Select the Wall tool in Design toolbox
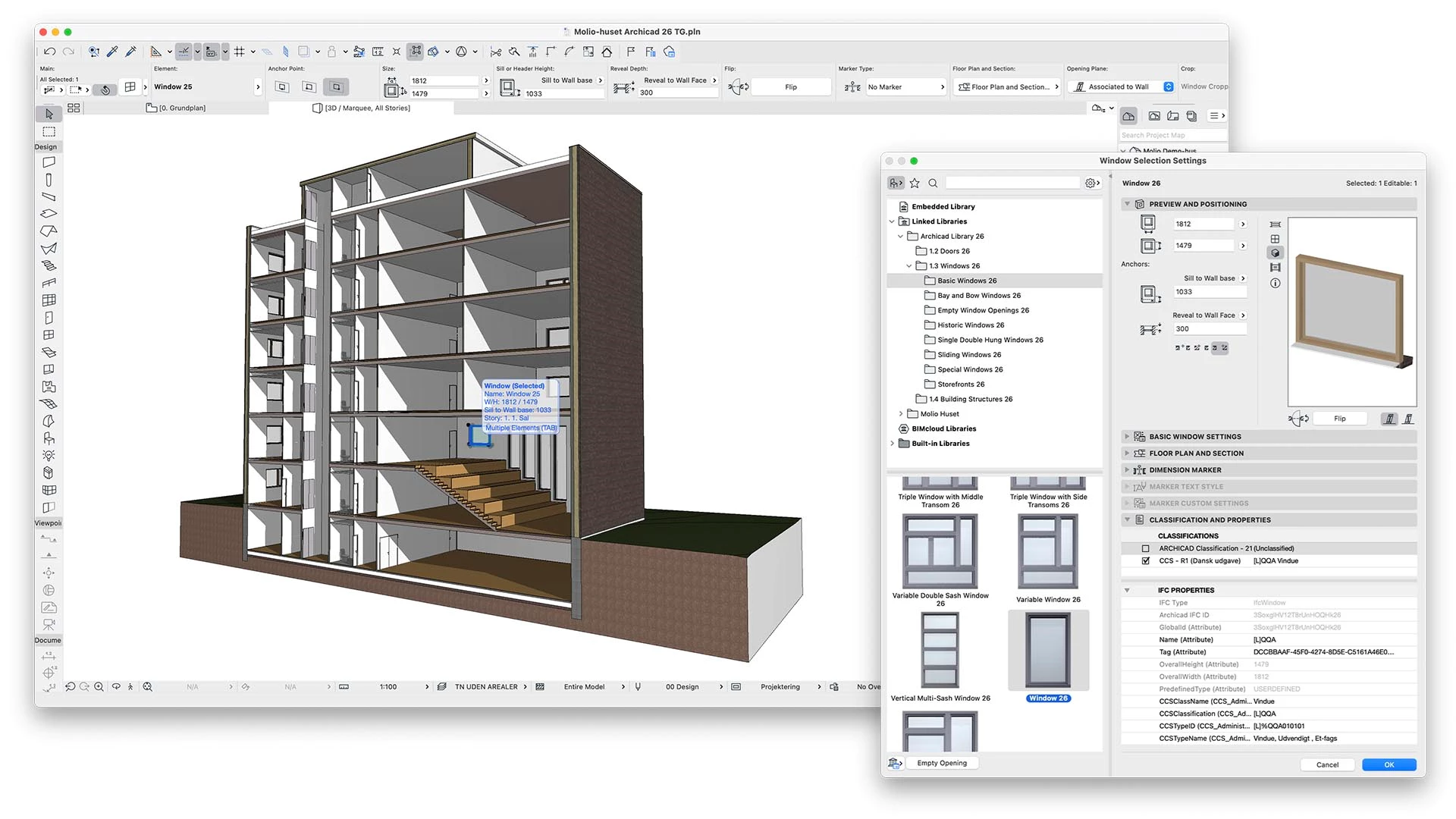 pyautogui.click(x=49, y=162)
